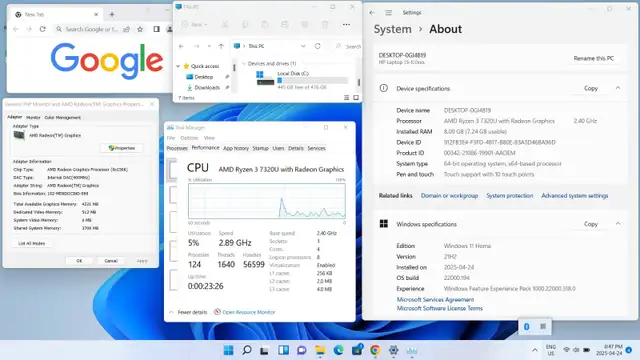Open Widgets from the taskbar
The image size is (640, 360).
tap(283, 350)
